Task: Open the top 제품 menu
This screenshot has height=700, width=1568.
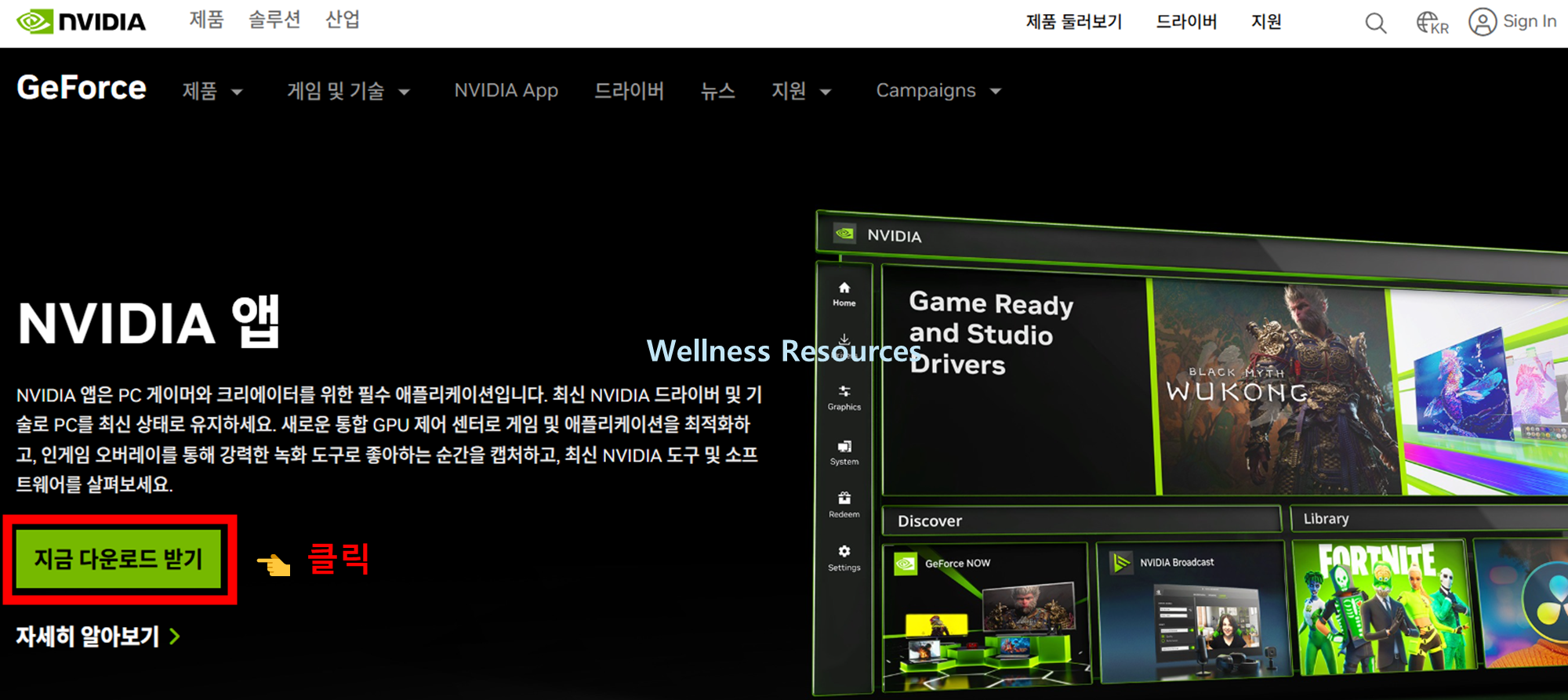Action: pos(207,20)
